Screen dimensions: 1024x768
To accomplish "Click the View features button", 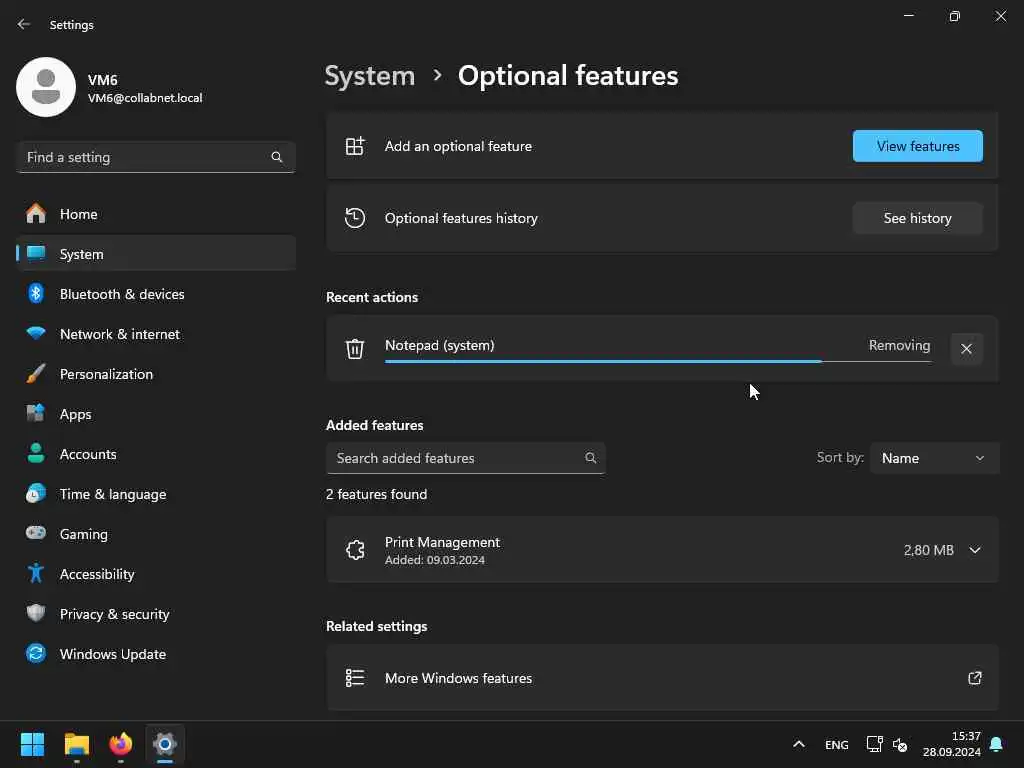I will (x=917, y=146).
